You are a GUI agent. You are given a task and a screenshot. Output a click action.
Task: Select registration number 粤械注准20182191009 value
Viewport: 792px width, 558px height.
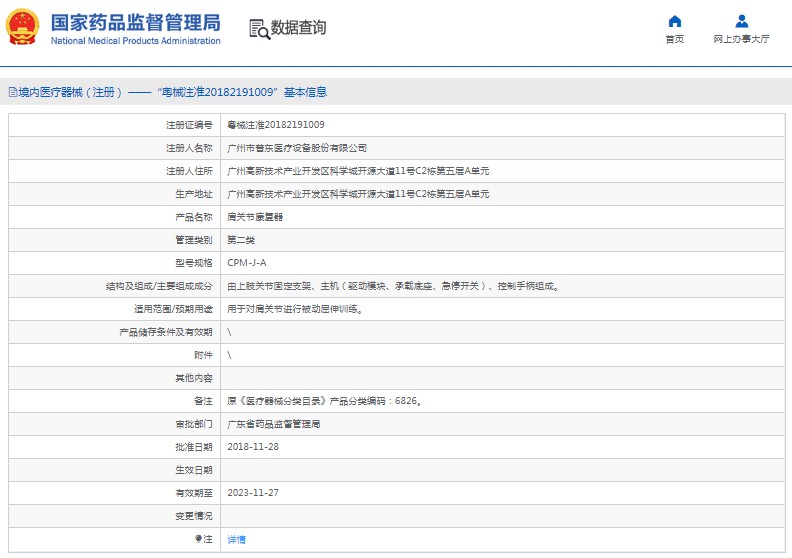click(276, 125)
